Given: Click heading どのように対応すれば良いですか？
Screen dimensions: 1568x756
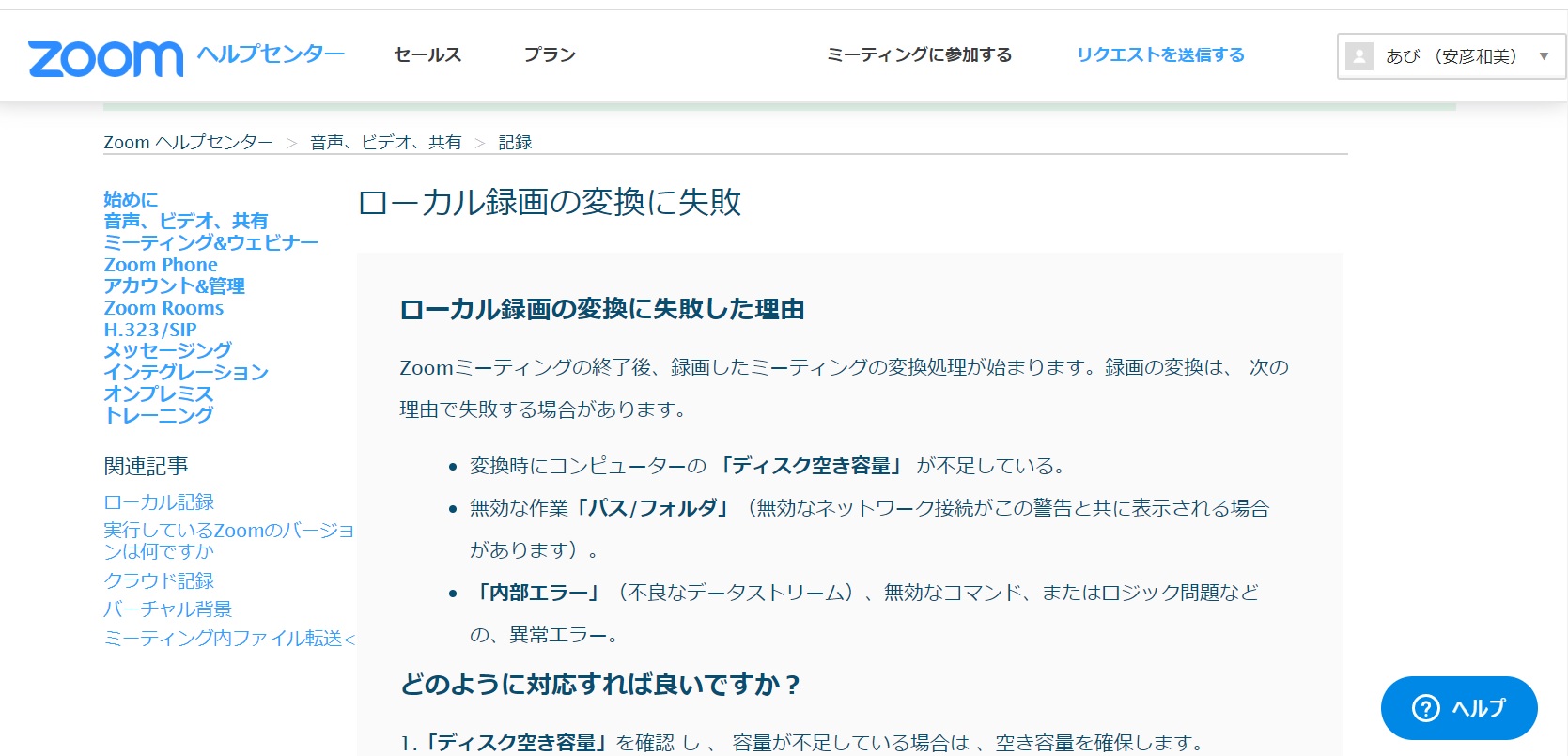Looking at the screenshot, I should click(x=600, y=685).
